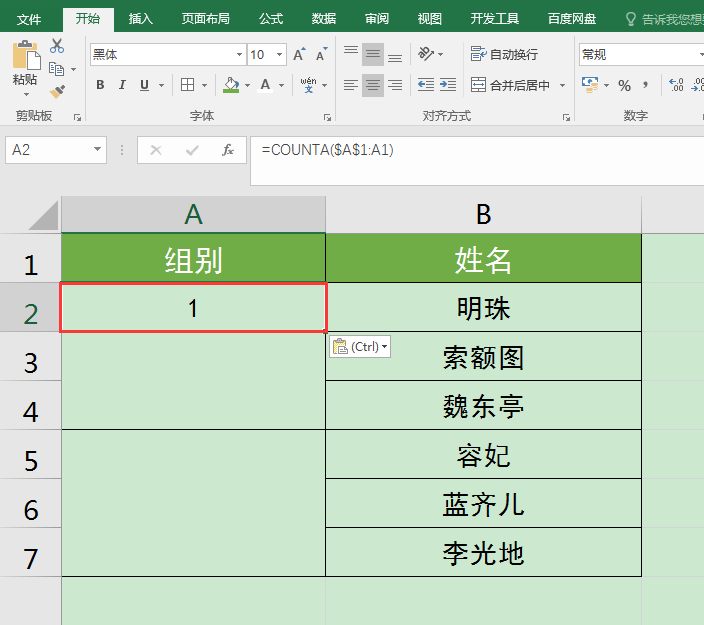Open Insert Function fx dialog

click(x=228, y=150)
